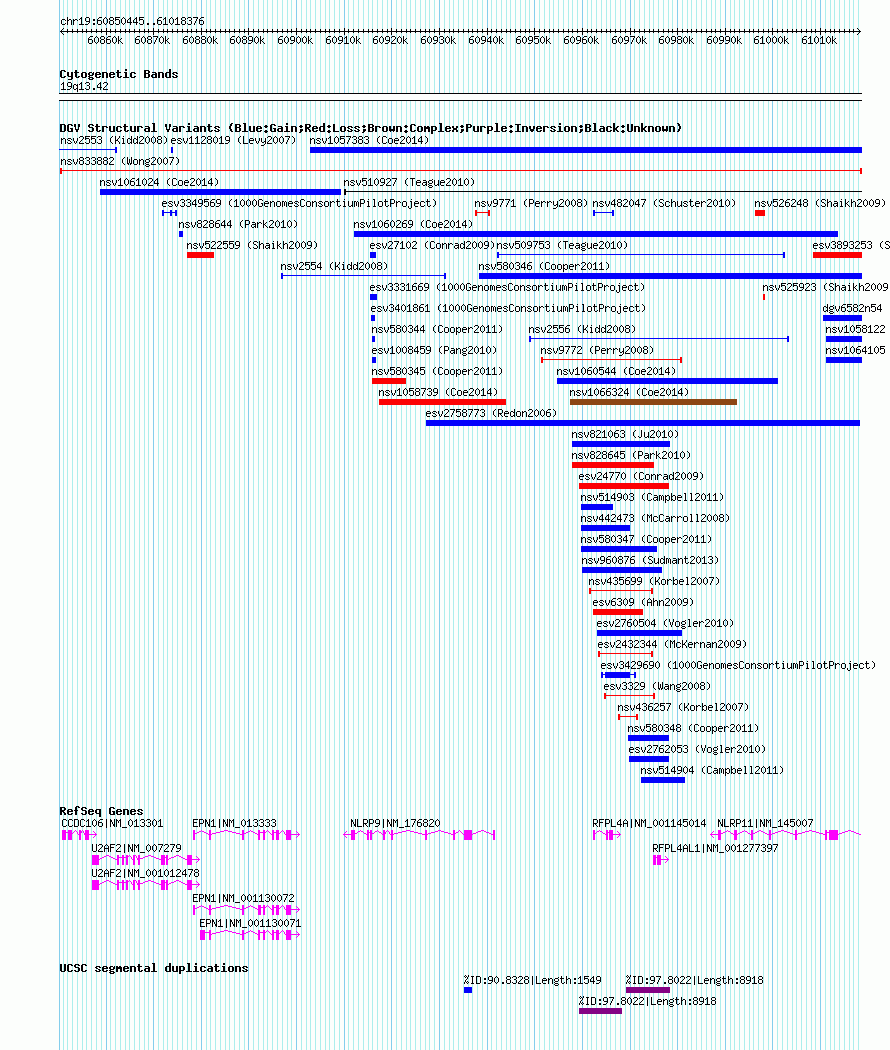
Task: Click the CCDC106 NM_013301 gene glyph
Action: tap(79, 834)
